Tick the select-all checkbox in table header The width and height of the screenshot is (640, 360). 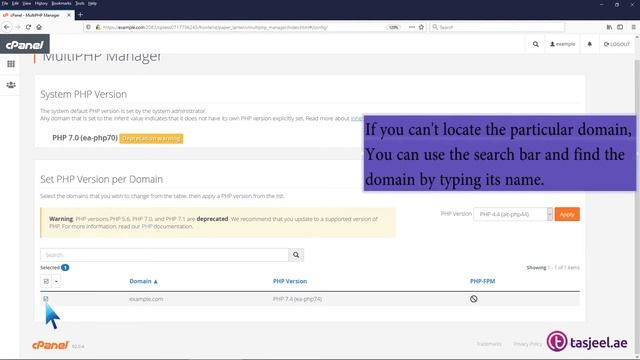pos(46,281)
